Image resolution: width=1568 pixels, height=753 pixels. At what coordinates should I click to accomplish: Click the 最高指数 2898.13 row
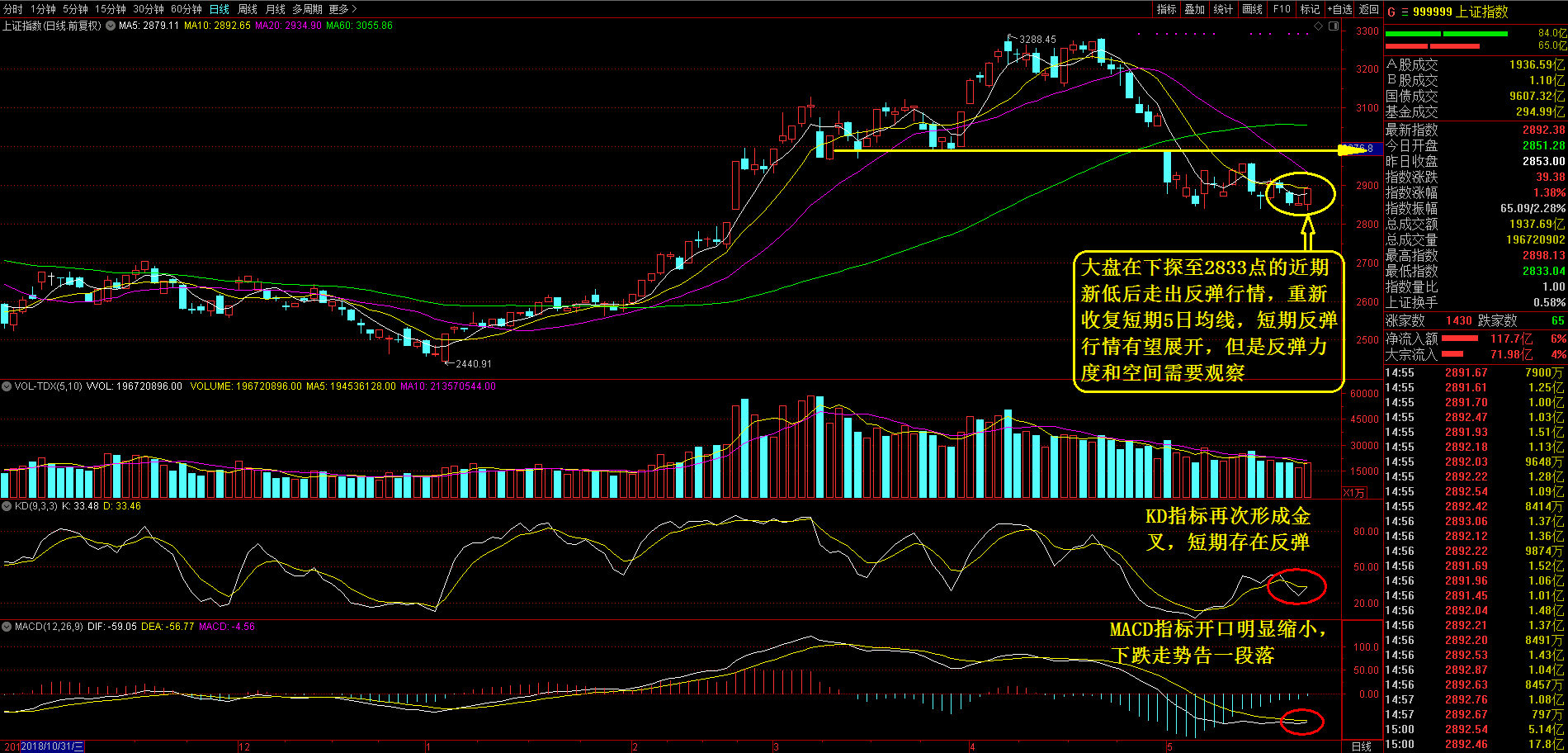point(1476,255)
